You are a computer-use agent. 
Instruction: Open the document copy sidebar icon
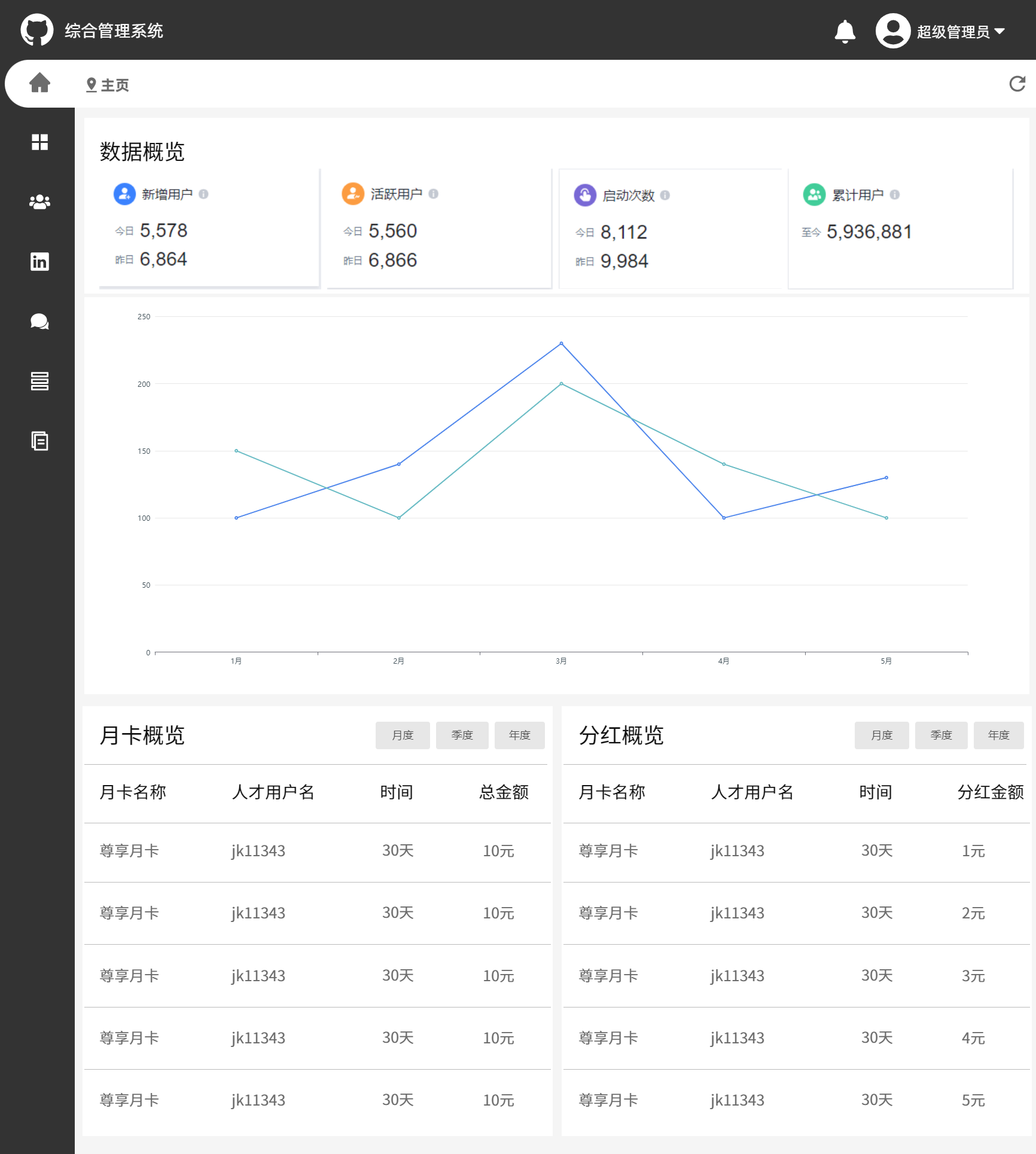tap(39, 441)
